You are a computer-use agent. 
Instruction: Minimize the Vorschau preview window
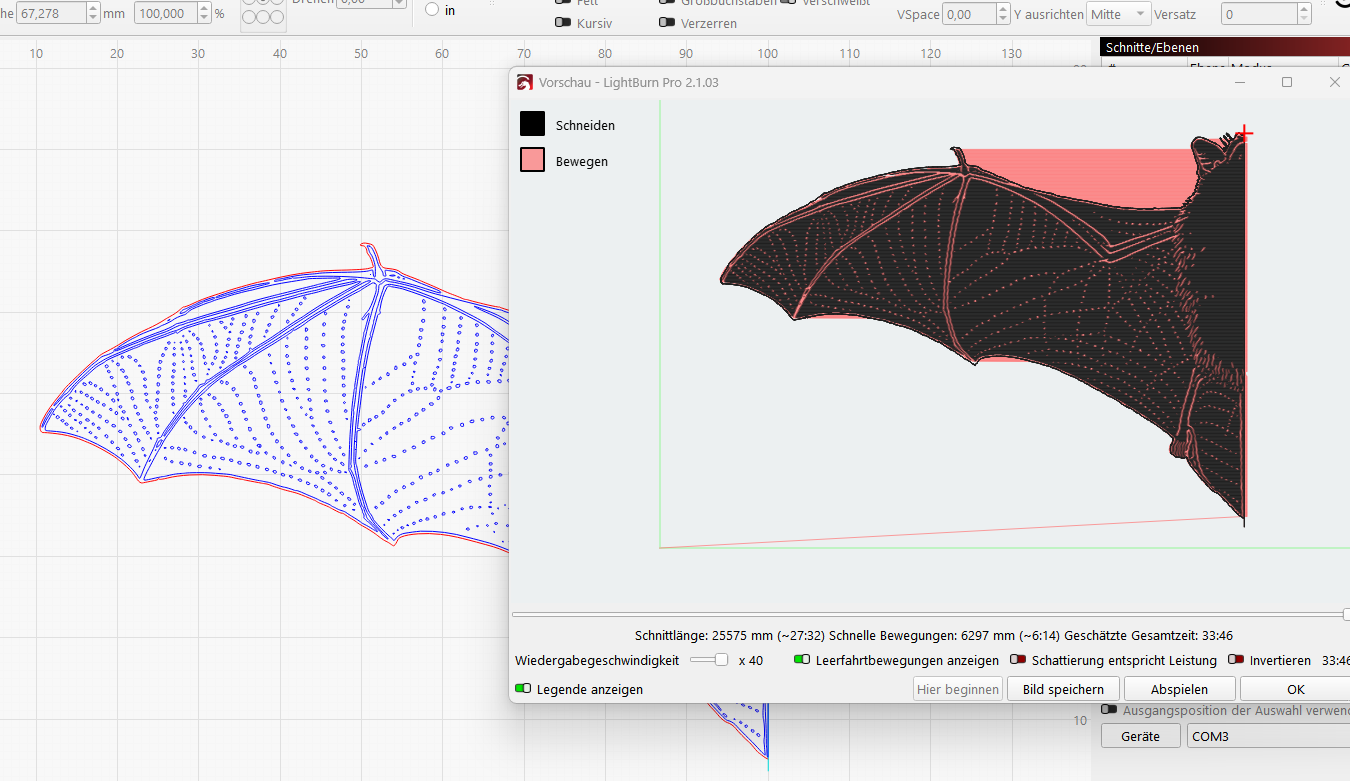coord(1240,82)
